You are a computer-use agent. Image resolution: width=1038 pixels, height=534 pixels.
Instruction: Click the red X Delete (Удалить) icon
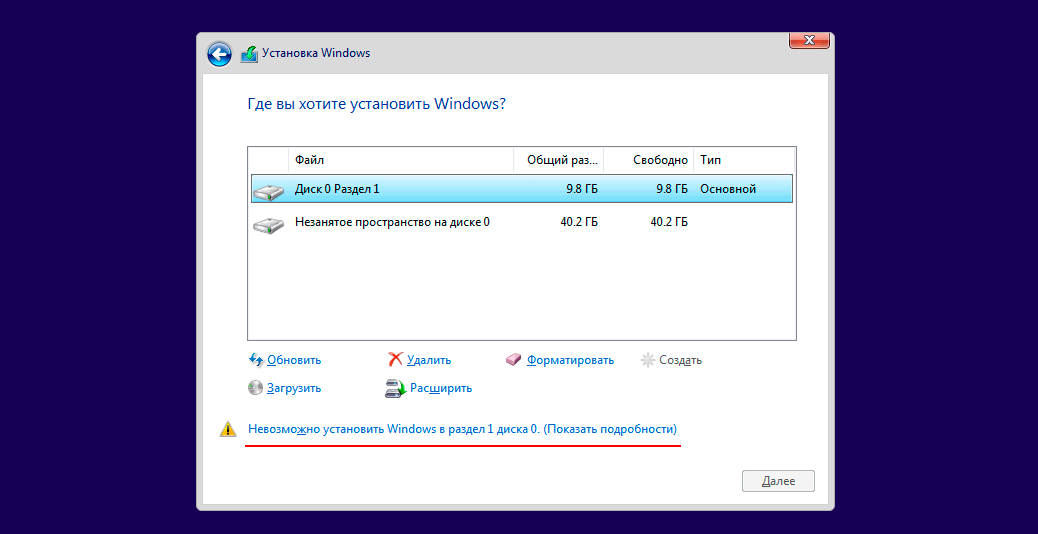click(x=395, y=360)
